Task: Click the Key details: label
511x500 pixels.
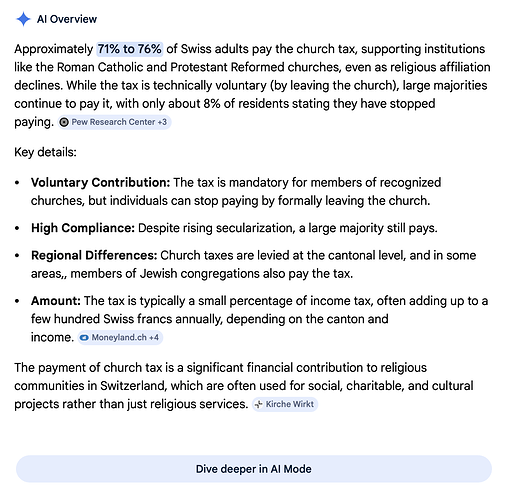Action: 45,152
